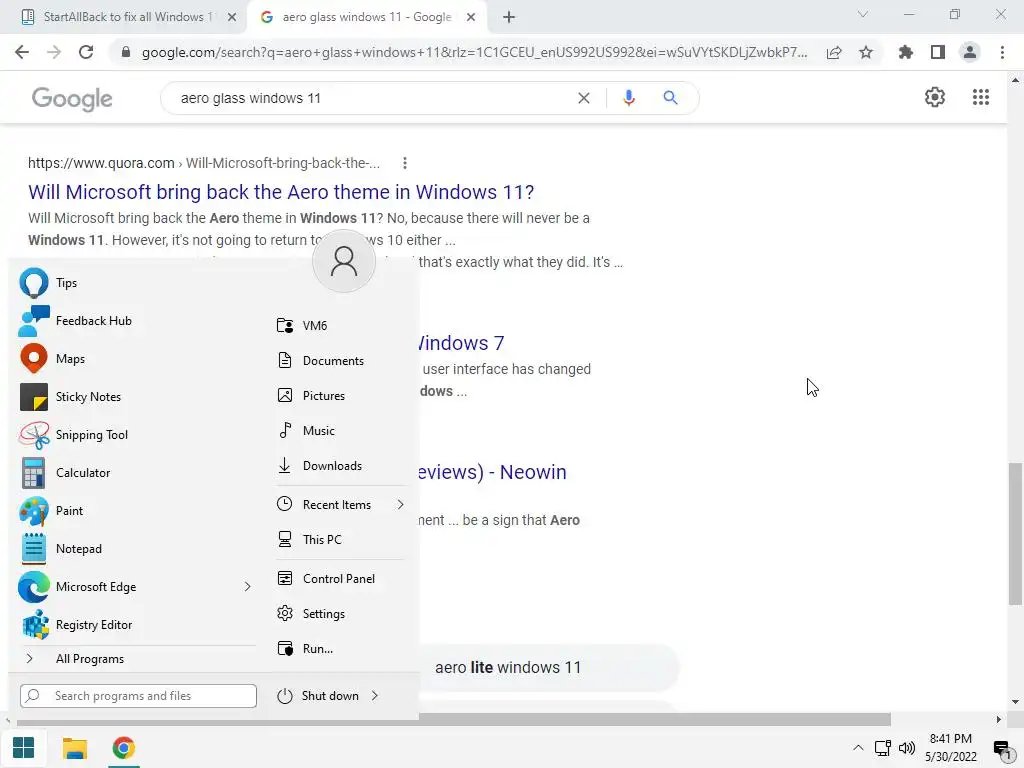This screenshot has width=1024, height=768.
Task: Show hidden tray icons chevron
Action: (x=858, y=748)
